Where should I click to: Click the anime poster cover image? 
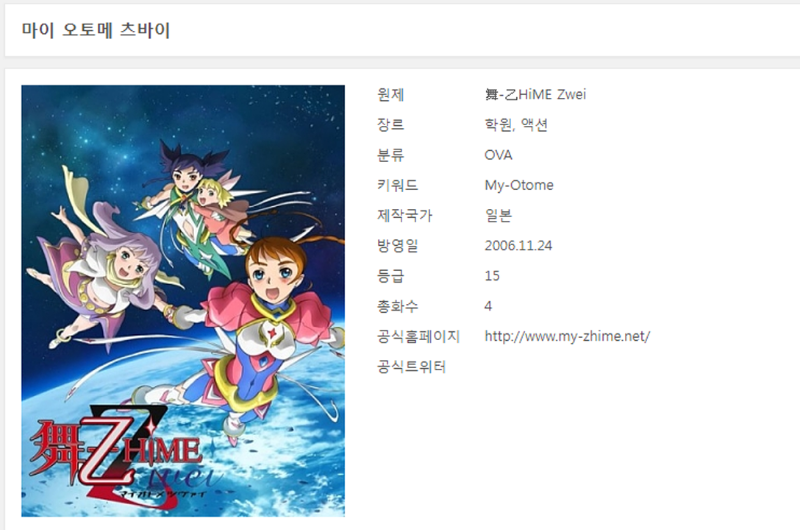pos(183,301)
